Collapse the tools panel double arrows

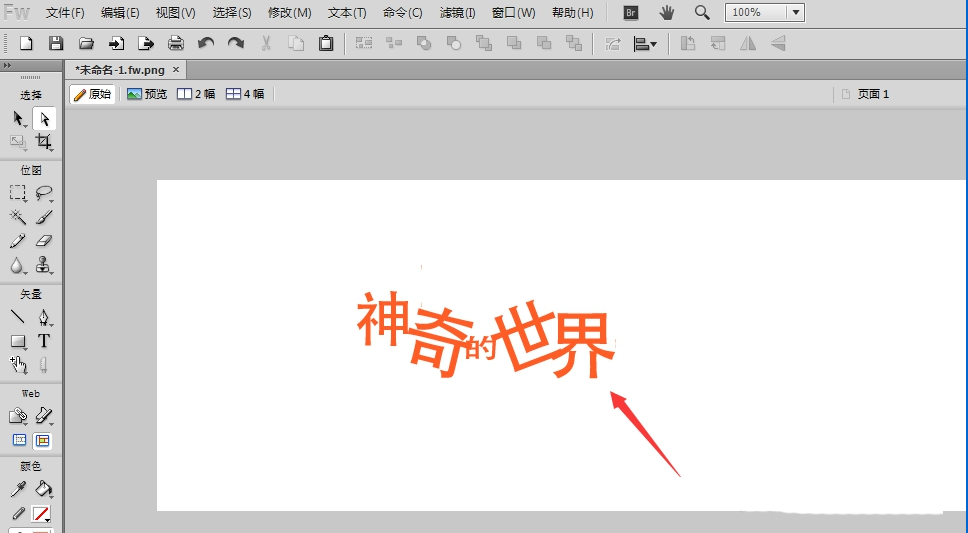[x=7, y=65]
